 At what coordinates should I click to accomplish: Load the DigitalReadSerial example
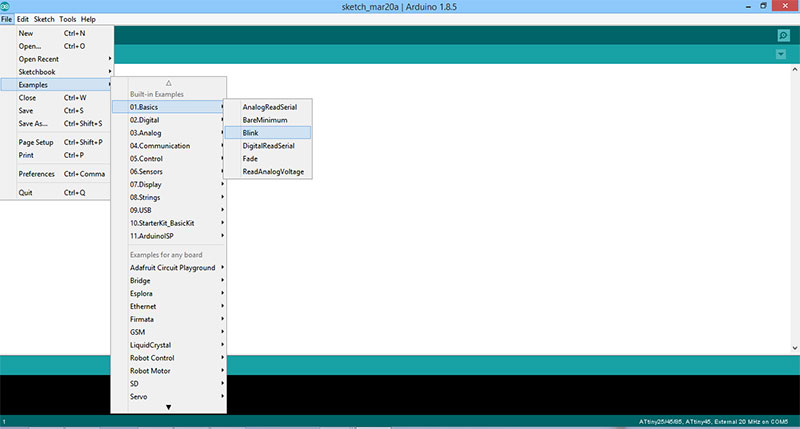(x=268, y=145)
